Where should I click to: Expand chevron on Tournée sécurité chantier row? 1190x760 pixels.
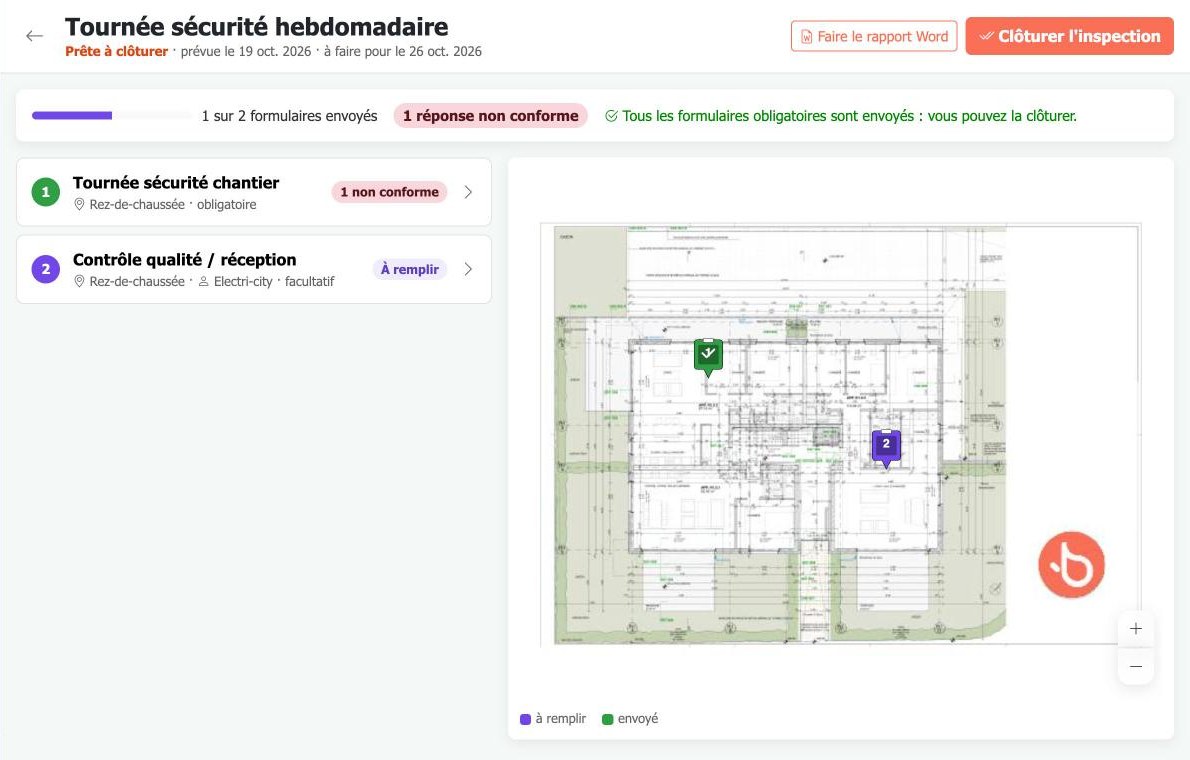pos(468,192)
